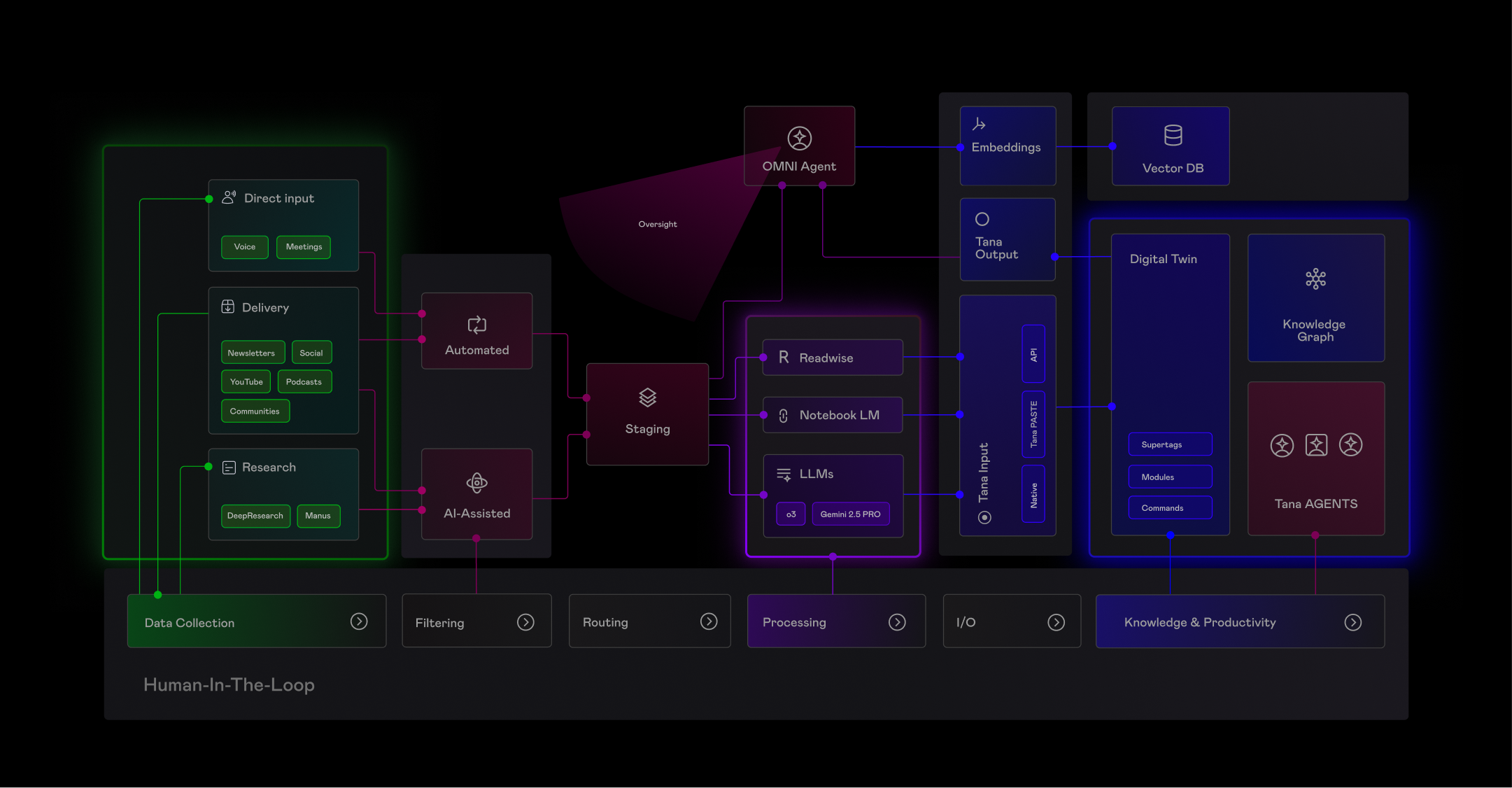Click the Data Collection stage label

(190, 623)
